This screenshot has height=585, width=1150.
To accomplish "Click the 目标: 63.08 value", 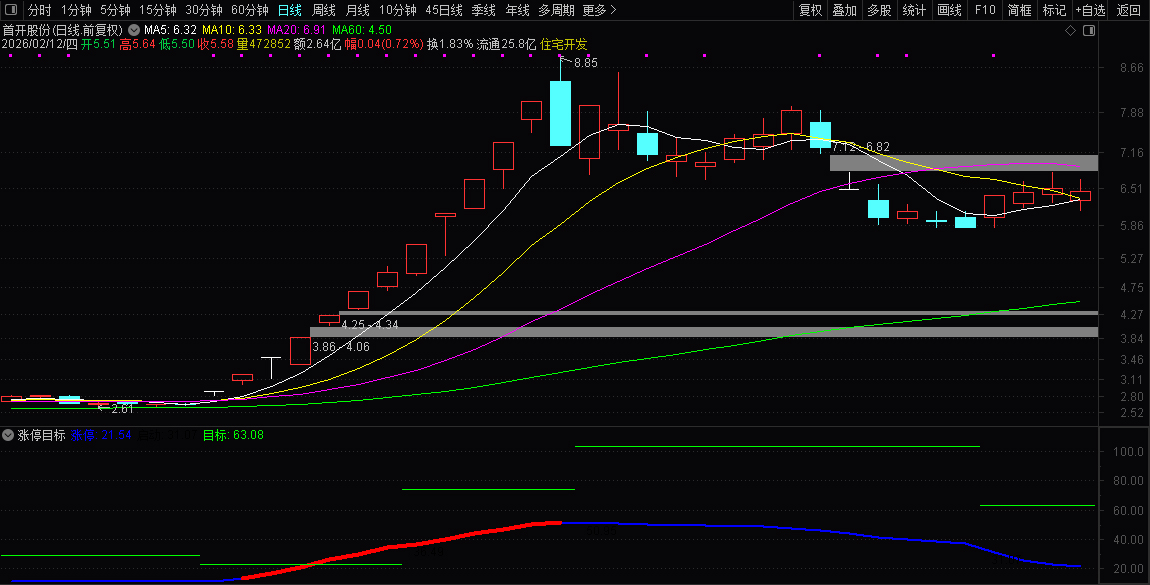I will click(233, 435).
